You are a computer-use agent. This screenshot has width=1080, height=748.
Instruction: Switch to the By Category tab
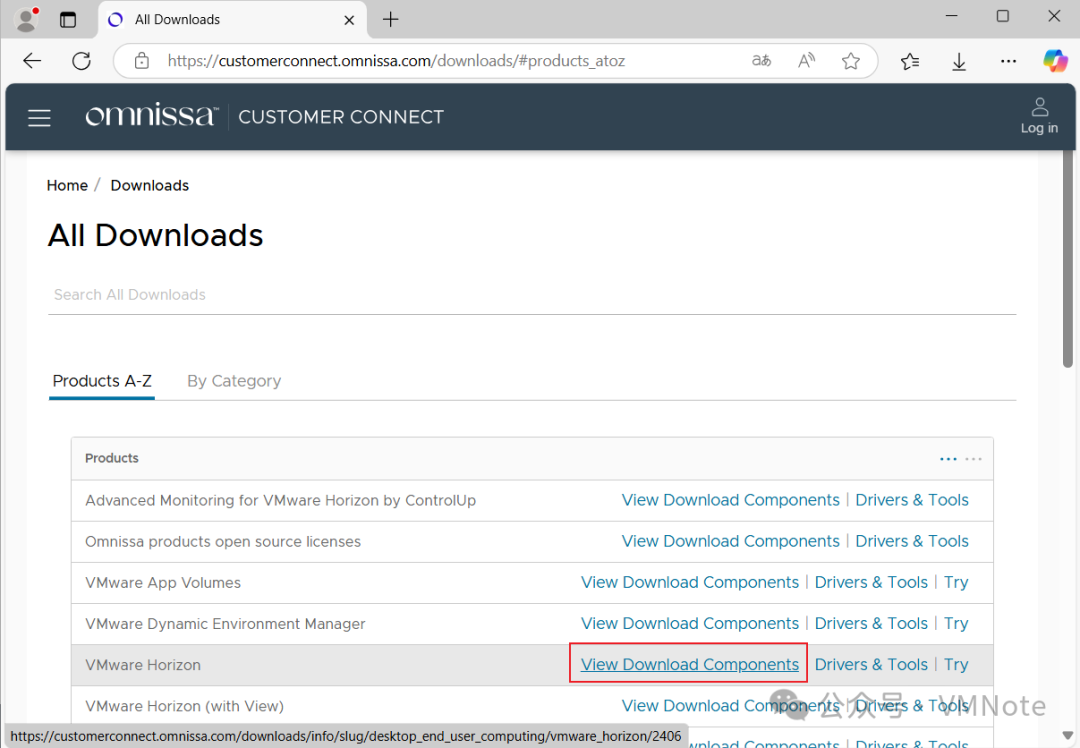(x=234, y=381)
